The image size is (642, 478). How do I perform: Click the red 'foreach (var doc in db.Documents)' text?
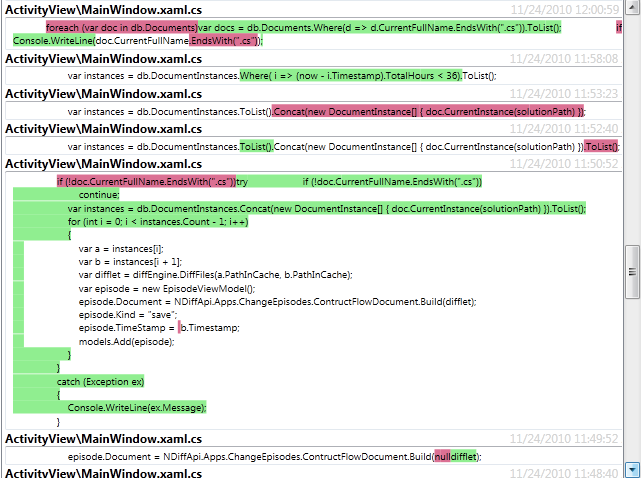(x=122, y=27)
